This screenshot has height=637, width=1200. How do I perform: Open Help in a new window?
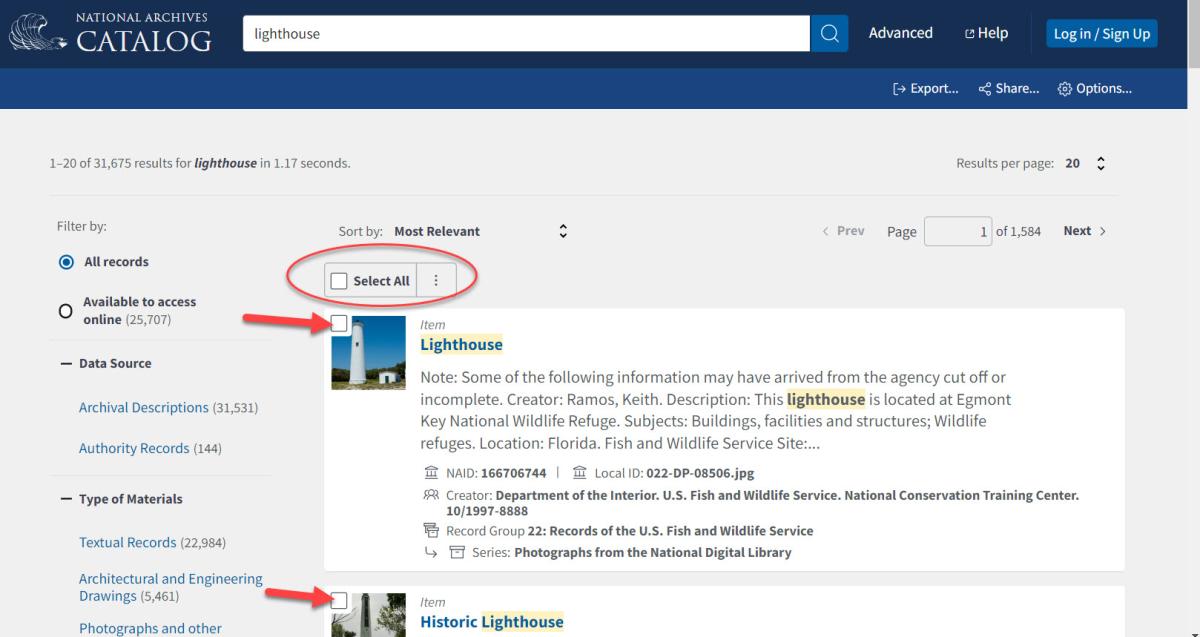click(985, 33)
